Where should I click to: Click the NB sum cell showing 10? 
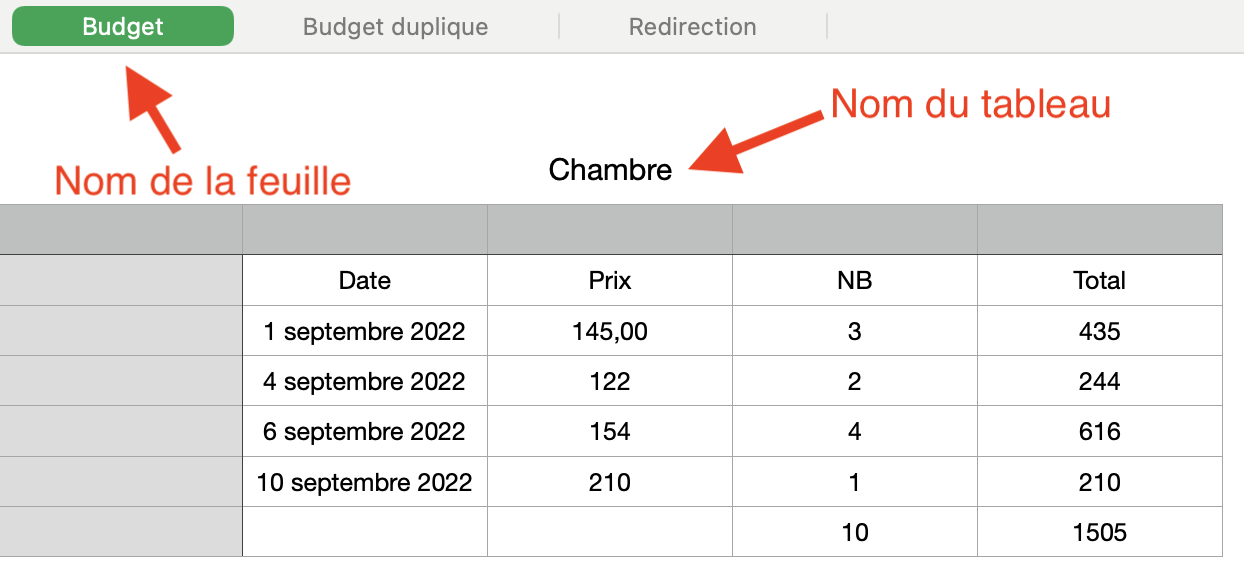point(855,532)
